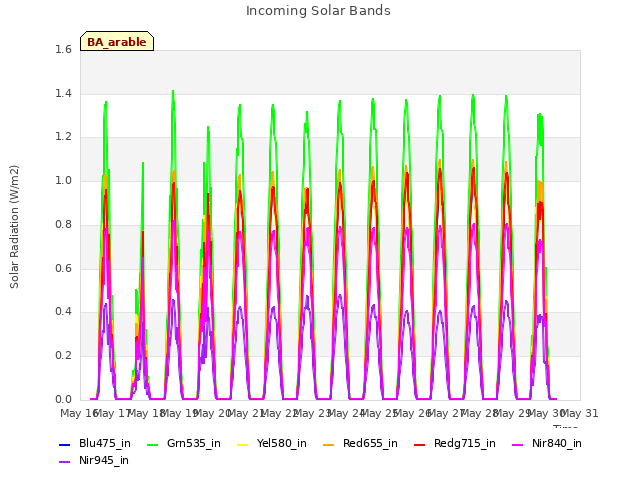640x480 pixels.
Task: Click the 0.2 y-axis tick label
Action: (x=63, y=356)
